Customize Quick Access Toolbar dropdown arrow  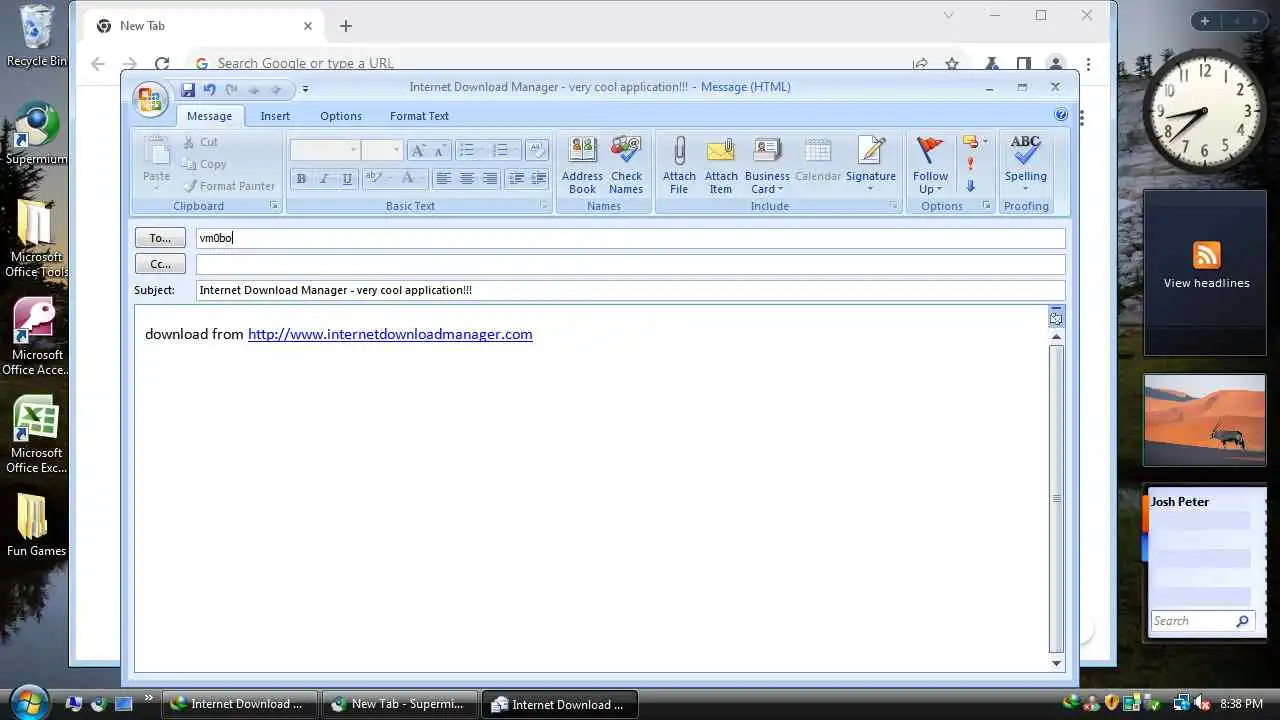305,89
